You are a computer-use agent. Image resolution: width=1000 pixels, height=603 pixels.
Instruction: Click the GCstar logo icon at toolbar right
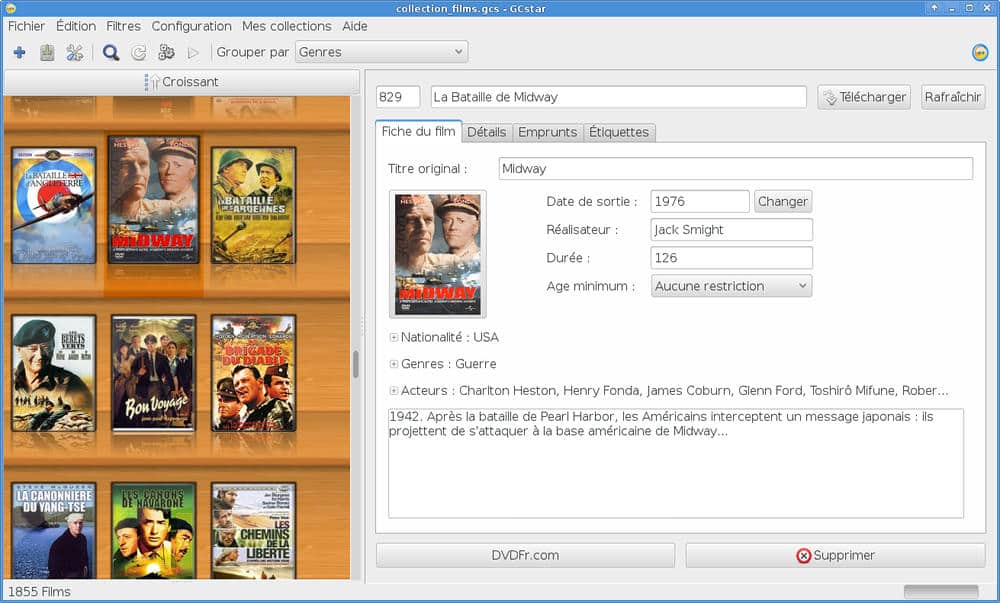pos(979,53)
